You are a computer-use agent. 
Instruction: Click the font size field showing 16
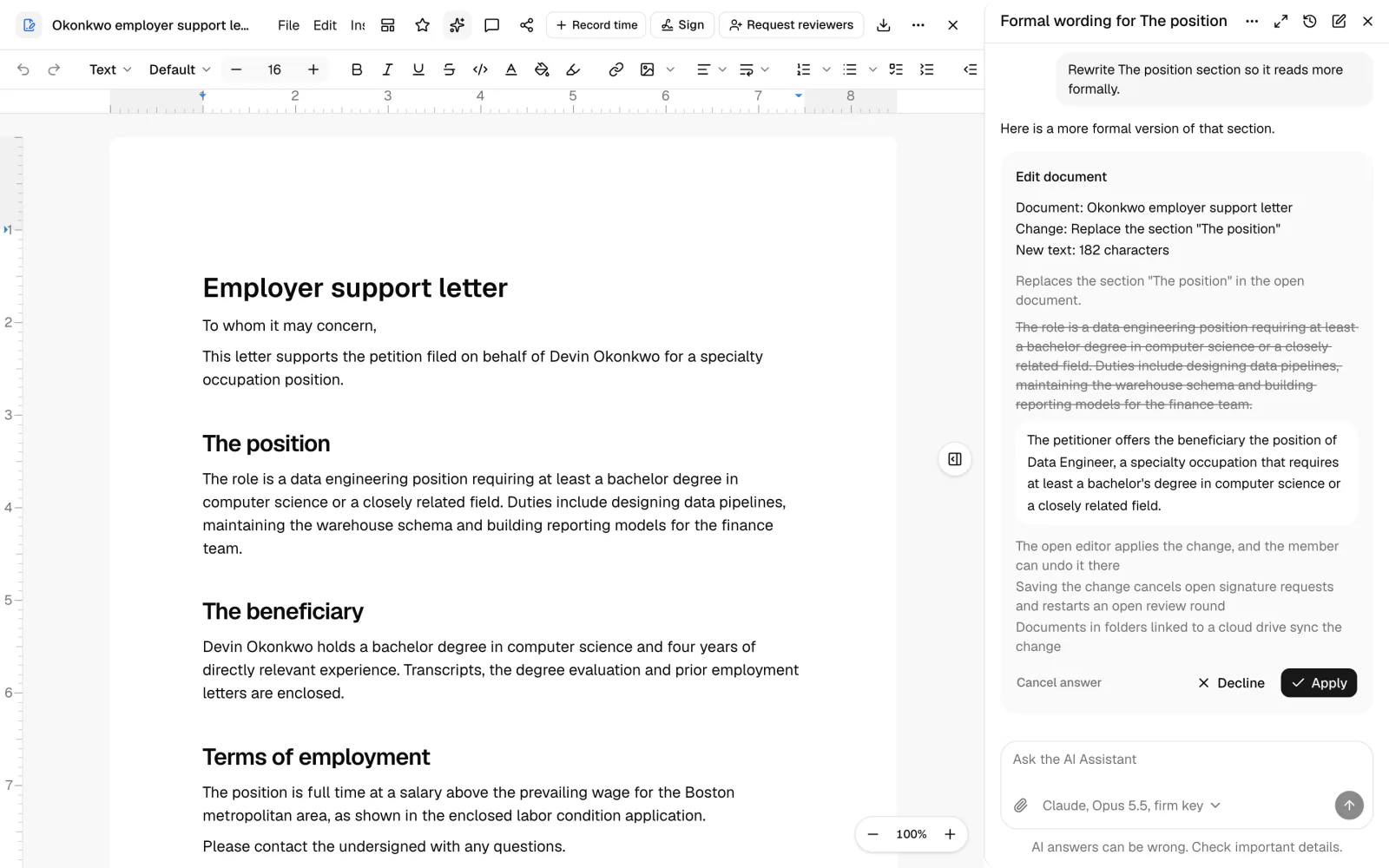tap(274, 69)
